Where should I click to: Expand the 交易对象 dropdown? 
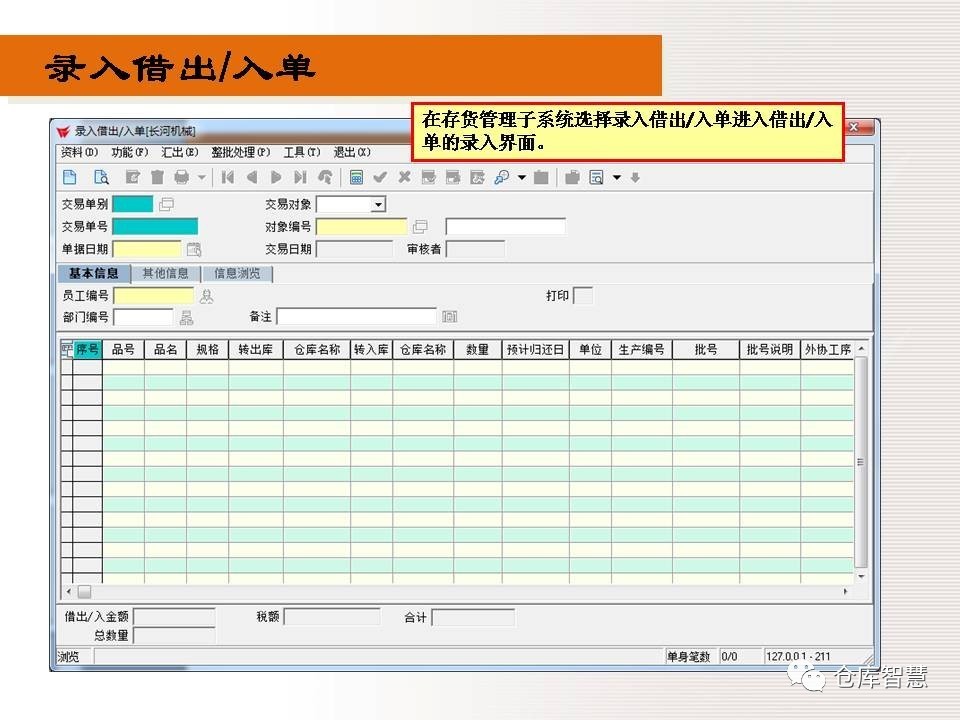click(x=378, y=205)
